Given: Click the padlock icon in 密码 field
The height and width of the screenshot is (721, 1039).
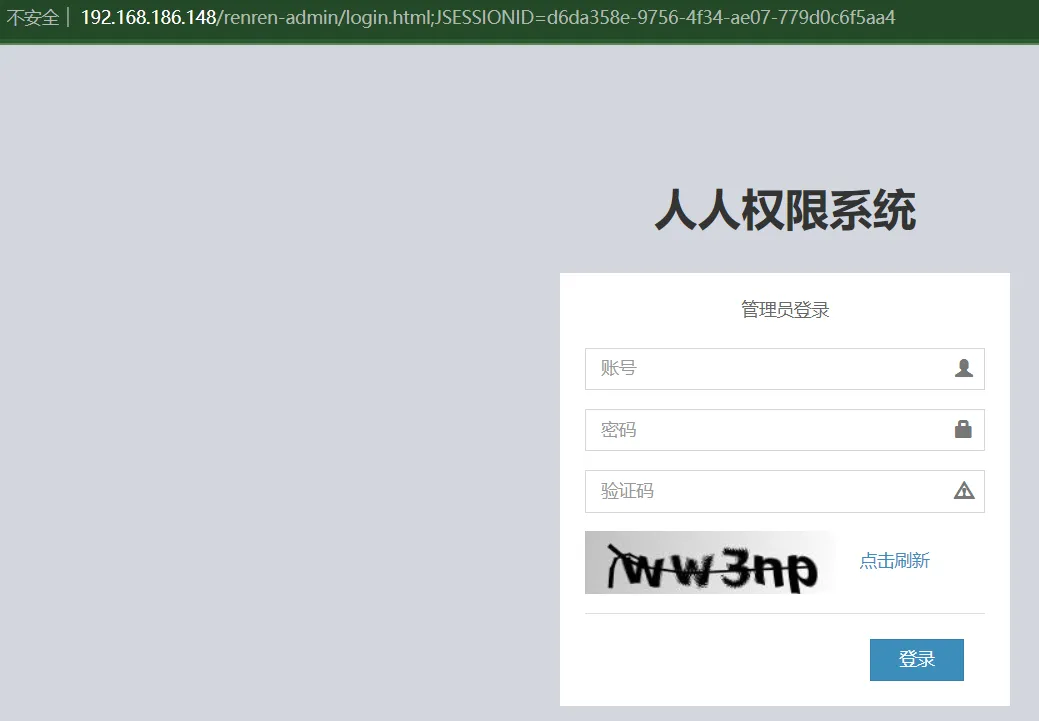Looking at the screenshot, I should 963,430.
